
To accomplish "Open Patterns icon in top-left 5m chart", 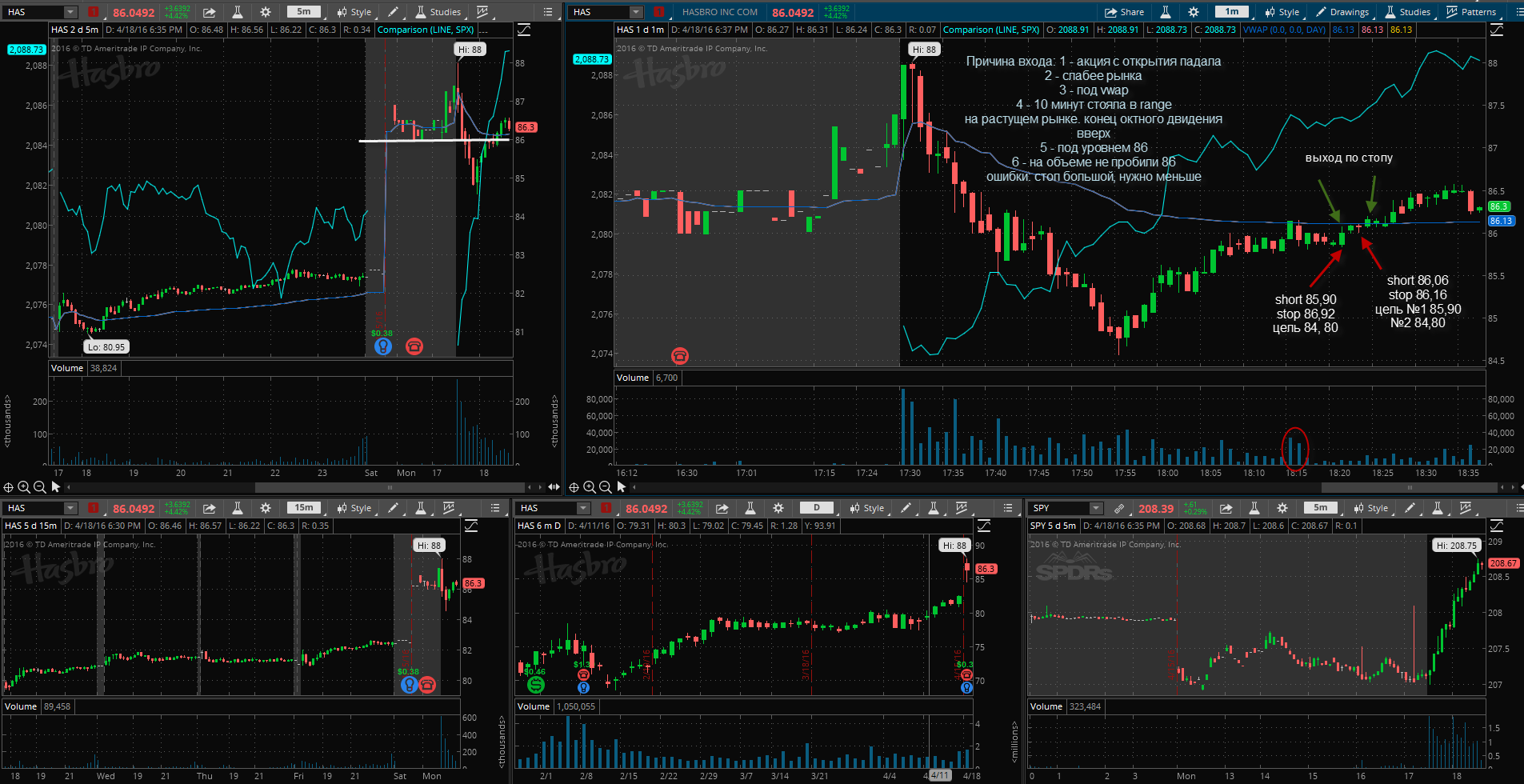I will coord(482,12).
